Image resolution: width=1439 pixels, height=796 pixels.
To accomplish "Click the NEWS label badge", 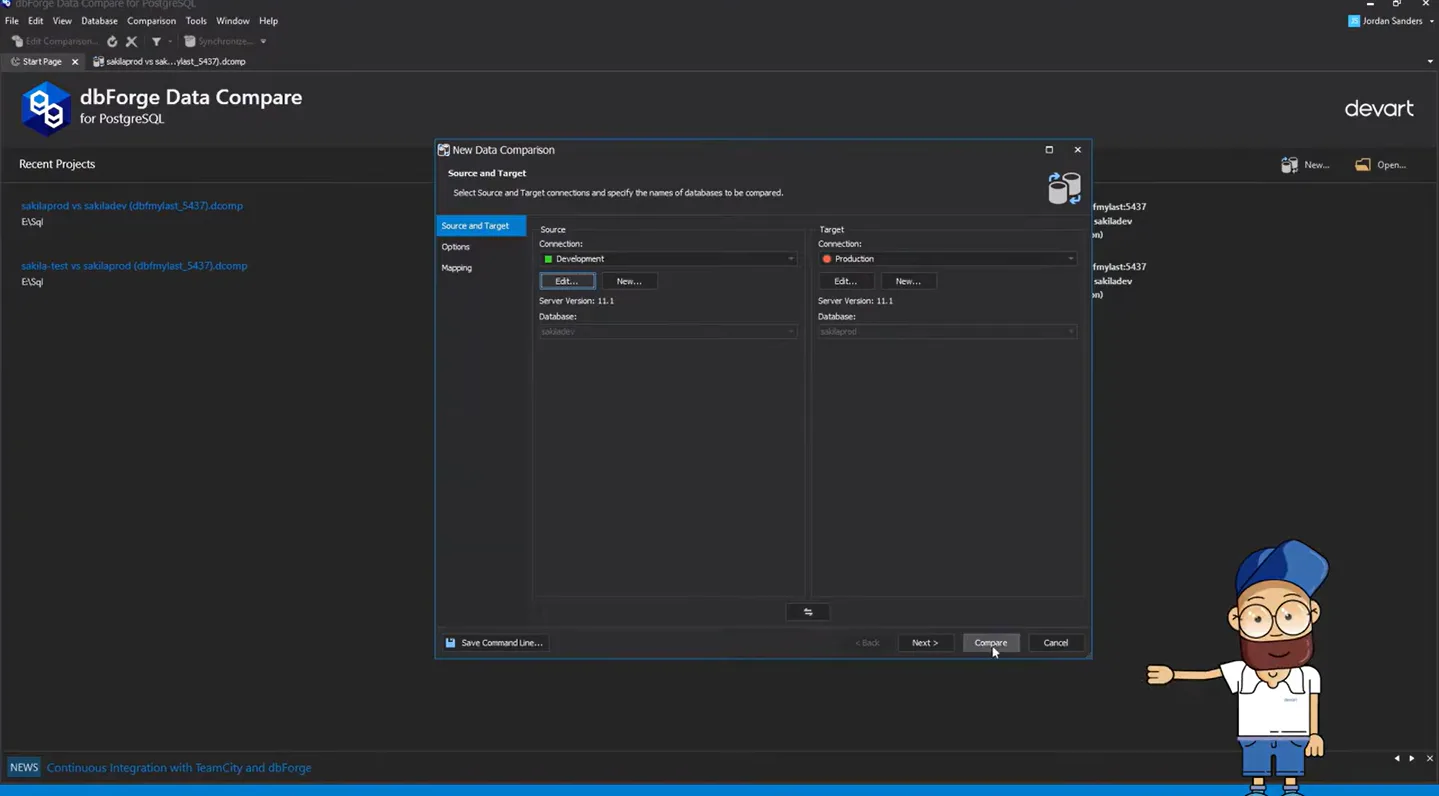I will click(x=24, y=768).
